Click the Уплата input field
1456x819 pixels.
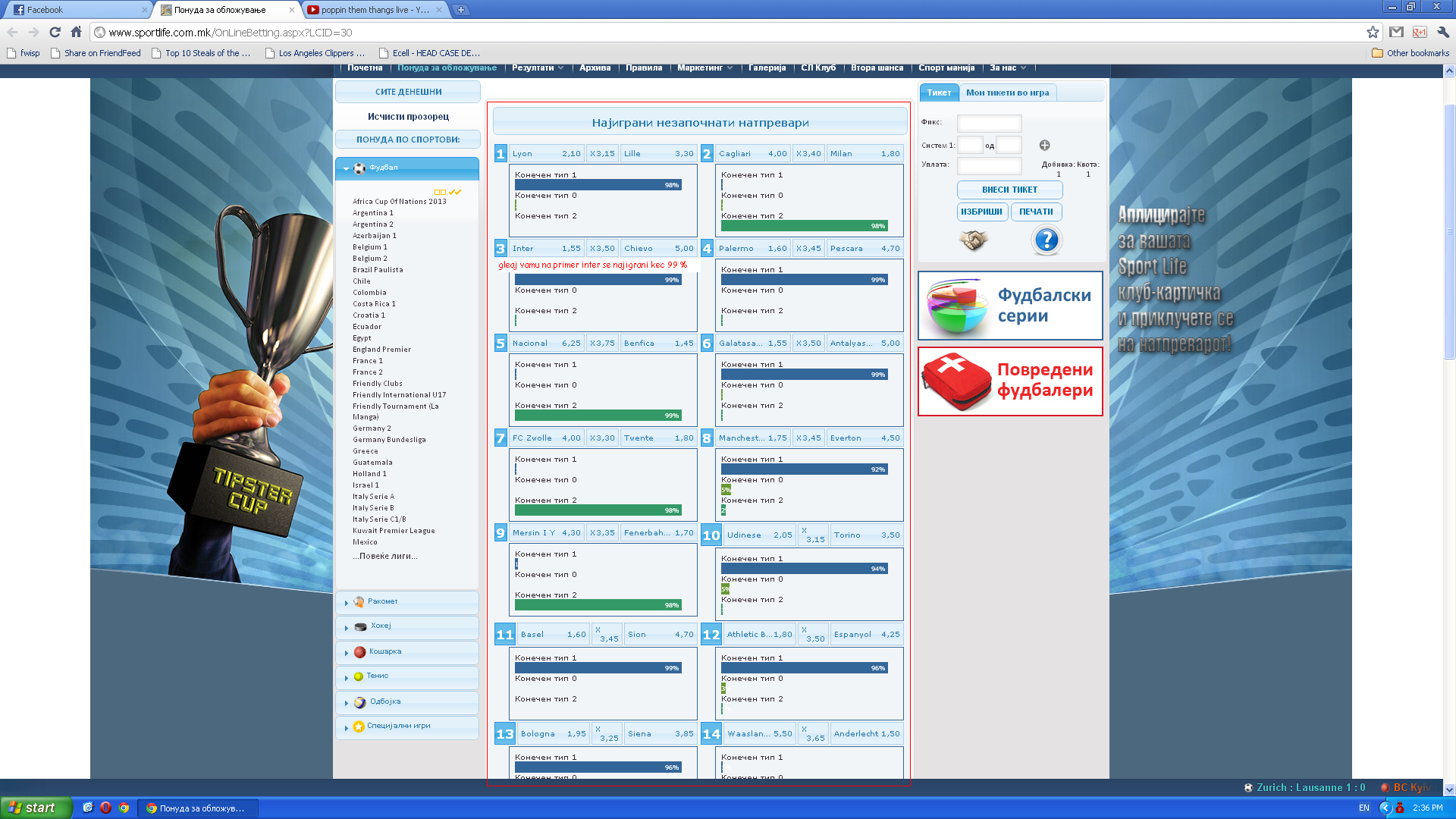tap(989, 165)
